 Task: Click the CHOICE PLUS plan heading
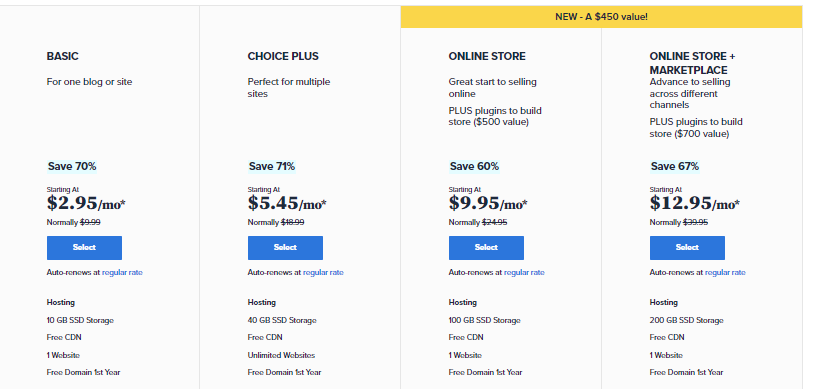pos(283,56)
